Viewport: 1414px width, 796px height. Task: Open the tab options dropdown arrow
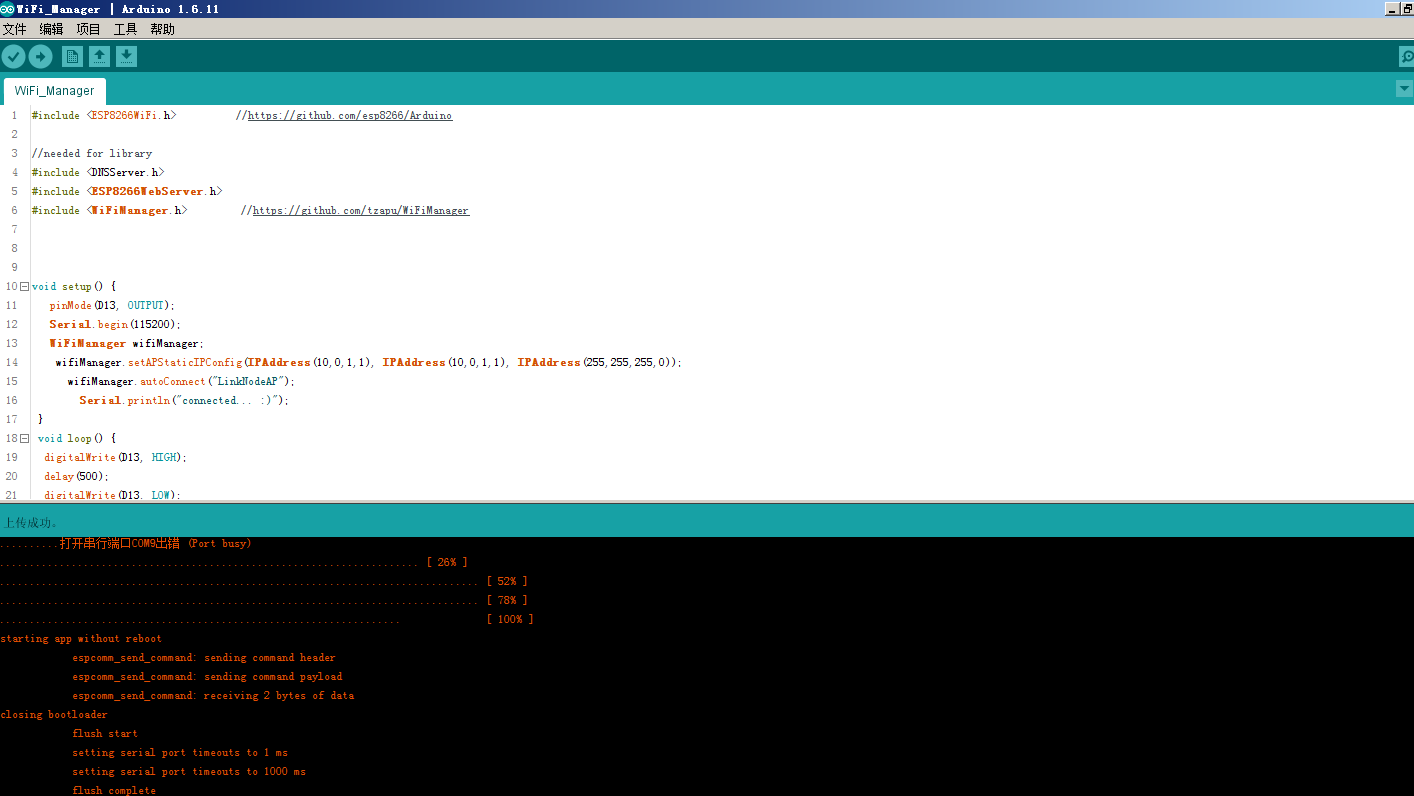click(1404, 89)
